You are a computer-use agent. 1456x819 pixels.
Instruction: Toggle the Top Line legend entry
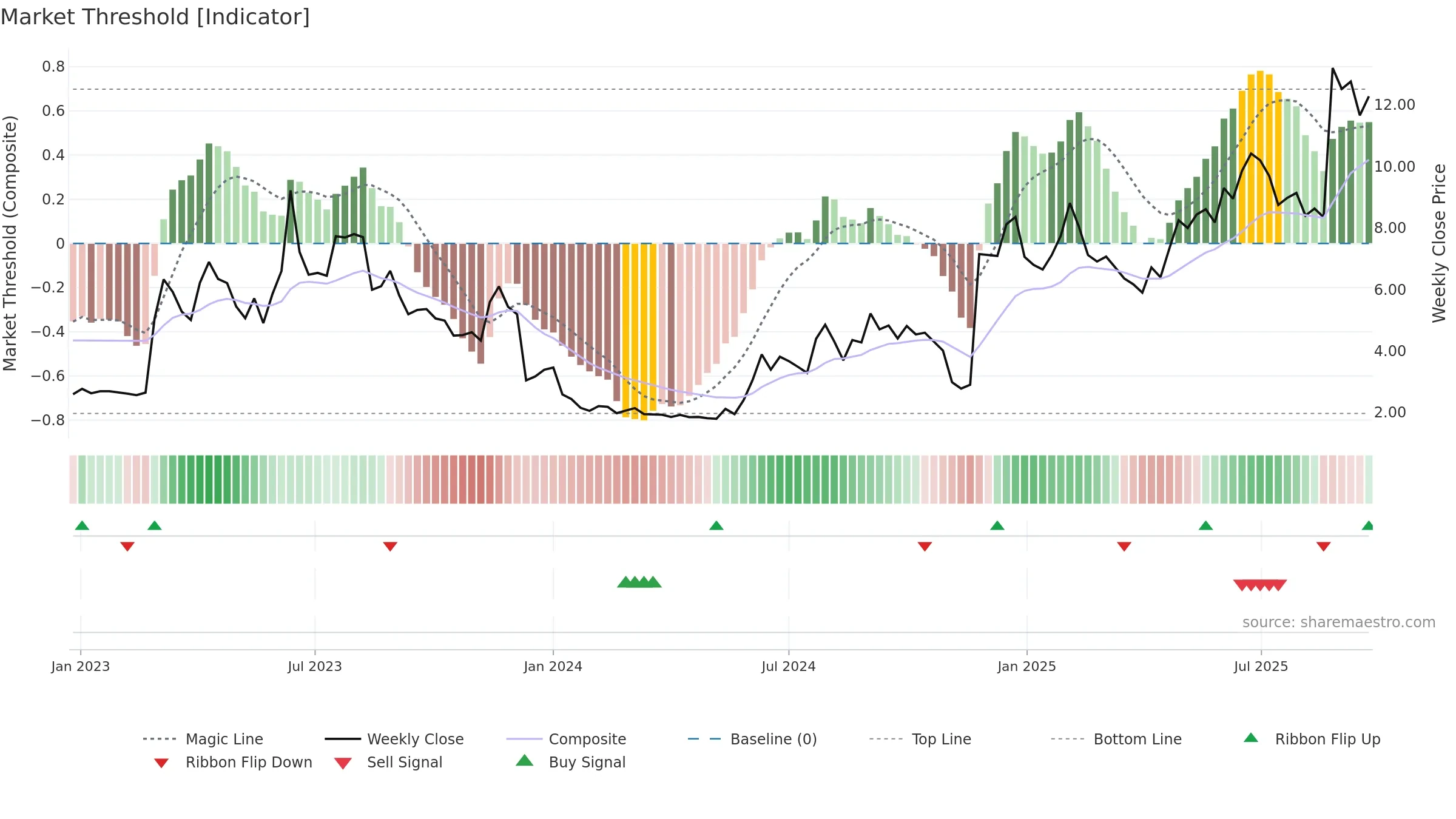coord(920,739)
